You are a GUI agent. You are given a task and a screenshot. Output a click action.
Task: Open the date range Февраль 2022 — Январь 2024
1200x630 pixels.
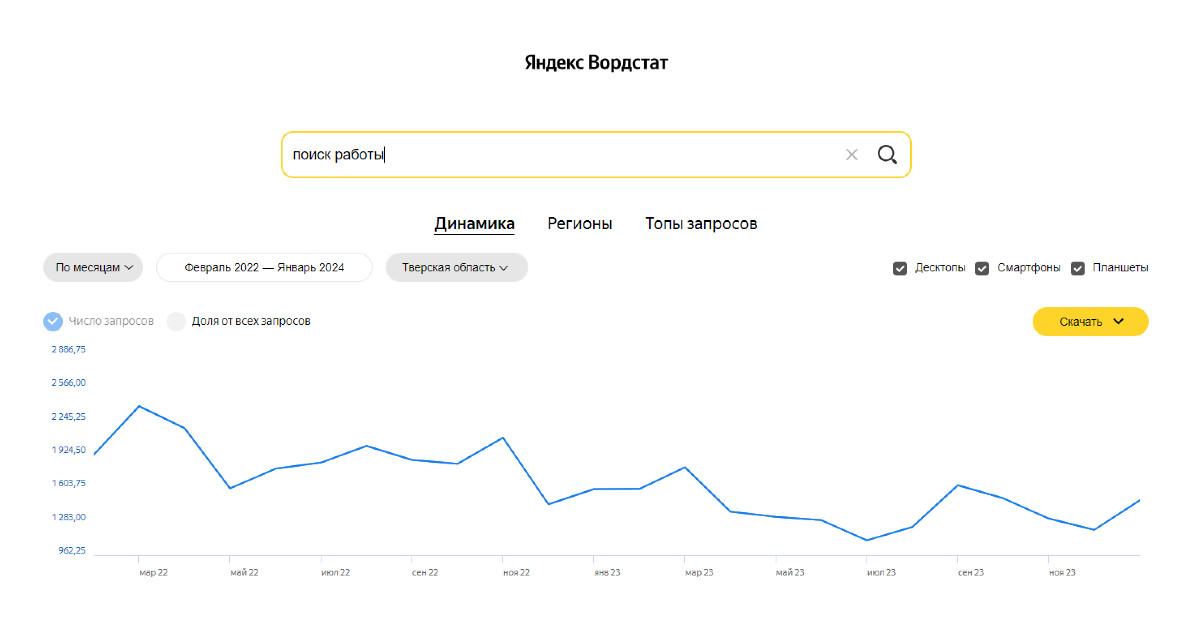pos(264,268)
